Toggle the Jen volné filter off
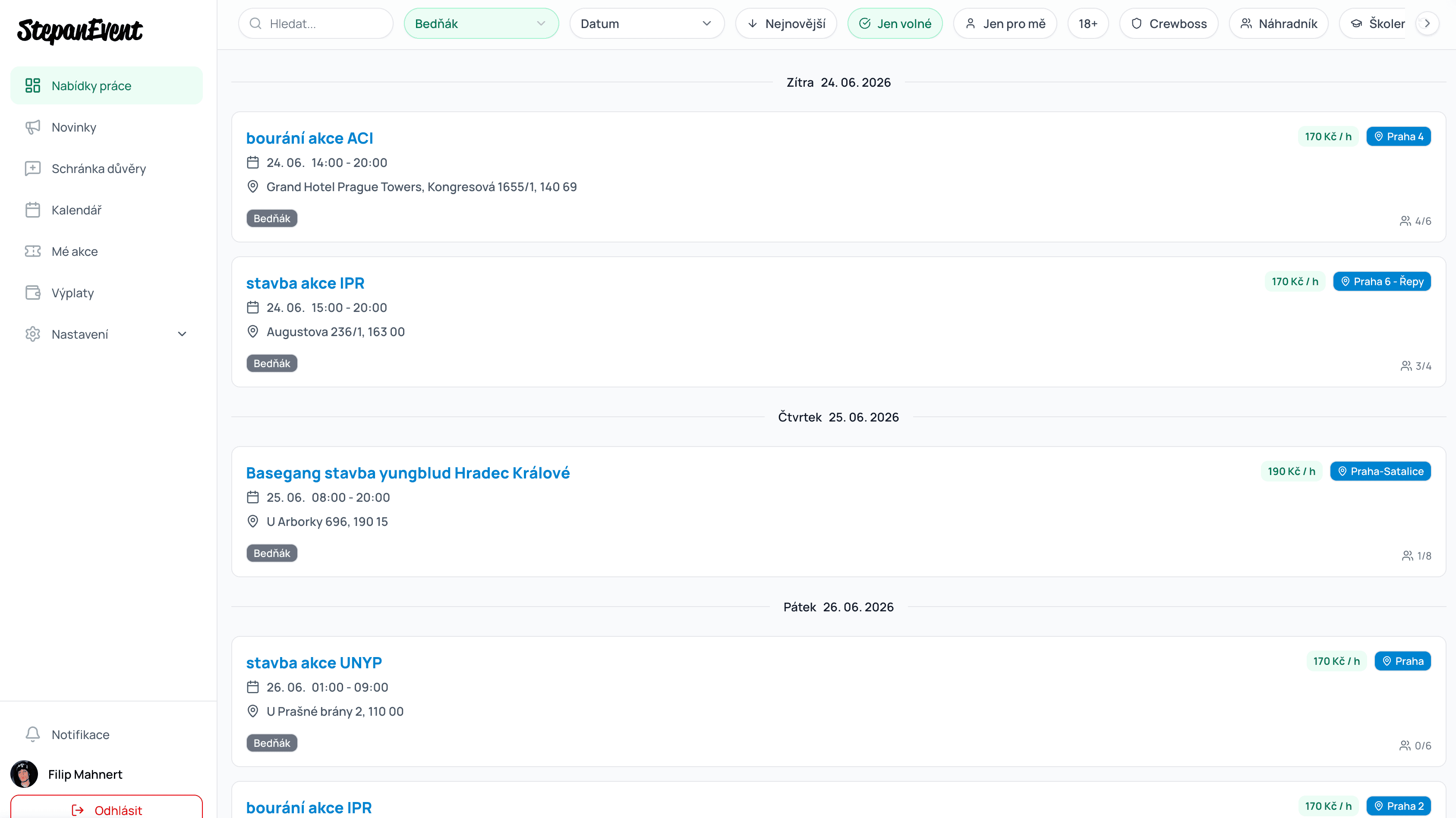This screenshot has height=818, width=1456. click(895, 24)
